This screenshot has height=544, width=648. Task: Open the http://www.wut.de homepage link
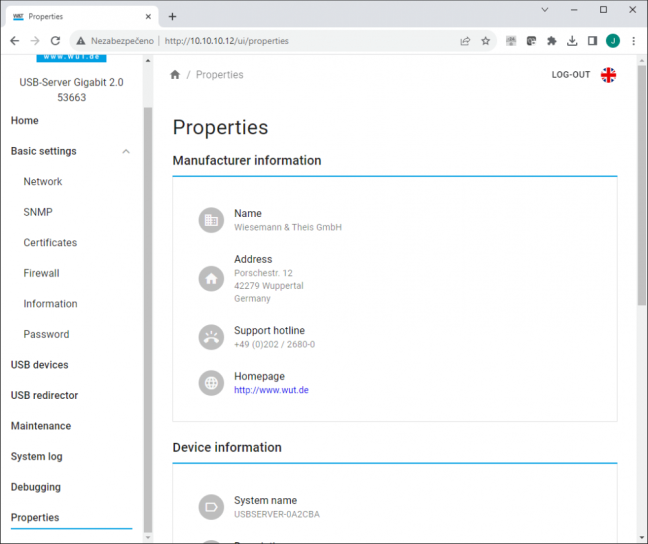[271, 390]
